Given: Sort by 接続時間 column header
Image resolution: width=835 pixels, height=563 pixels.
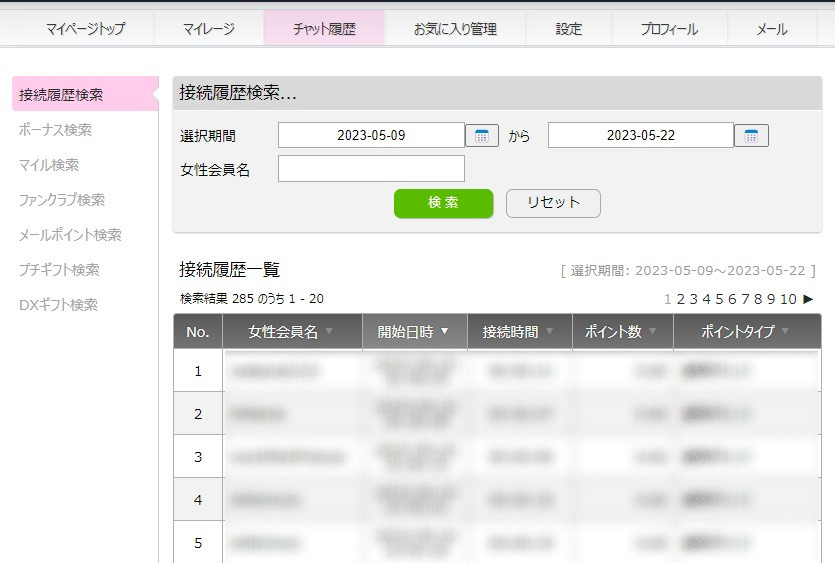Looking at the screenshot, I should [518, 332].
